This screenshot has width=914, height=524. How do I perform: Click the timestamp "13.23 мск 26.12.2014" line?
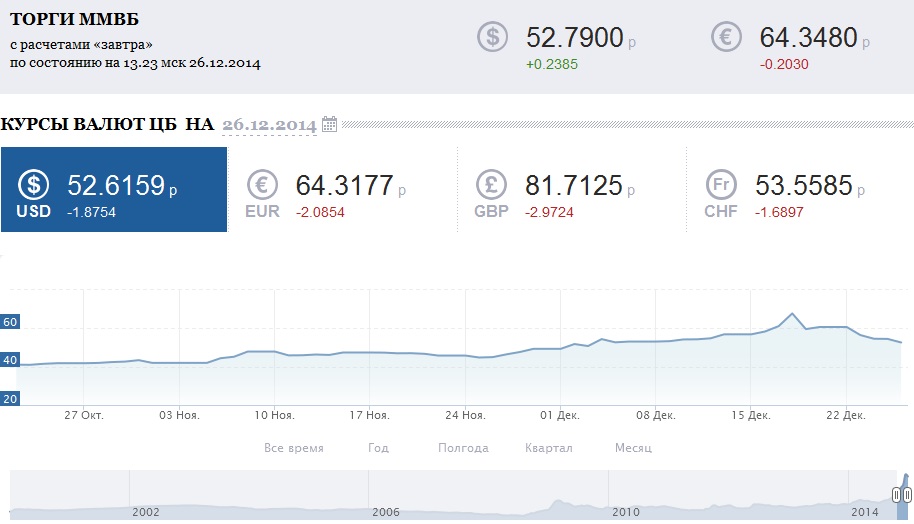point(135,63)
